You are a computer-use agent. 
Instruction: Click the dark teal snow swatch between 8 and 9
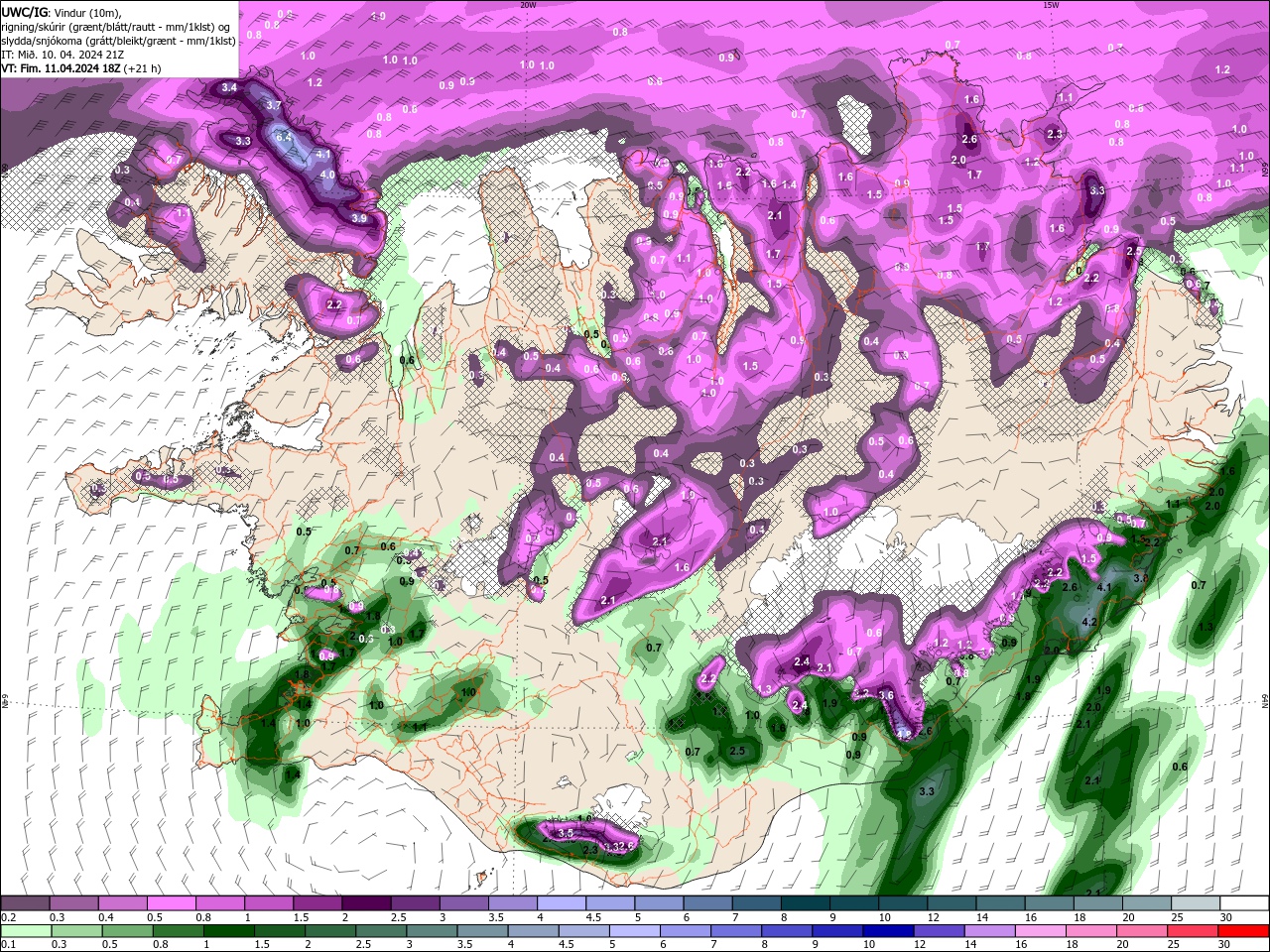(x=806, y=903)
